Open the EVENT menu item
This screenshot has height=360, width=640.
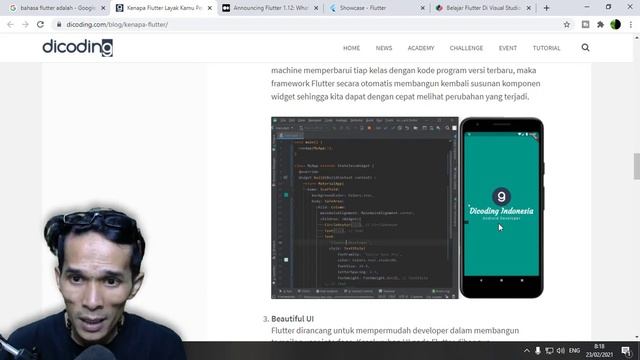point(508,48)
